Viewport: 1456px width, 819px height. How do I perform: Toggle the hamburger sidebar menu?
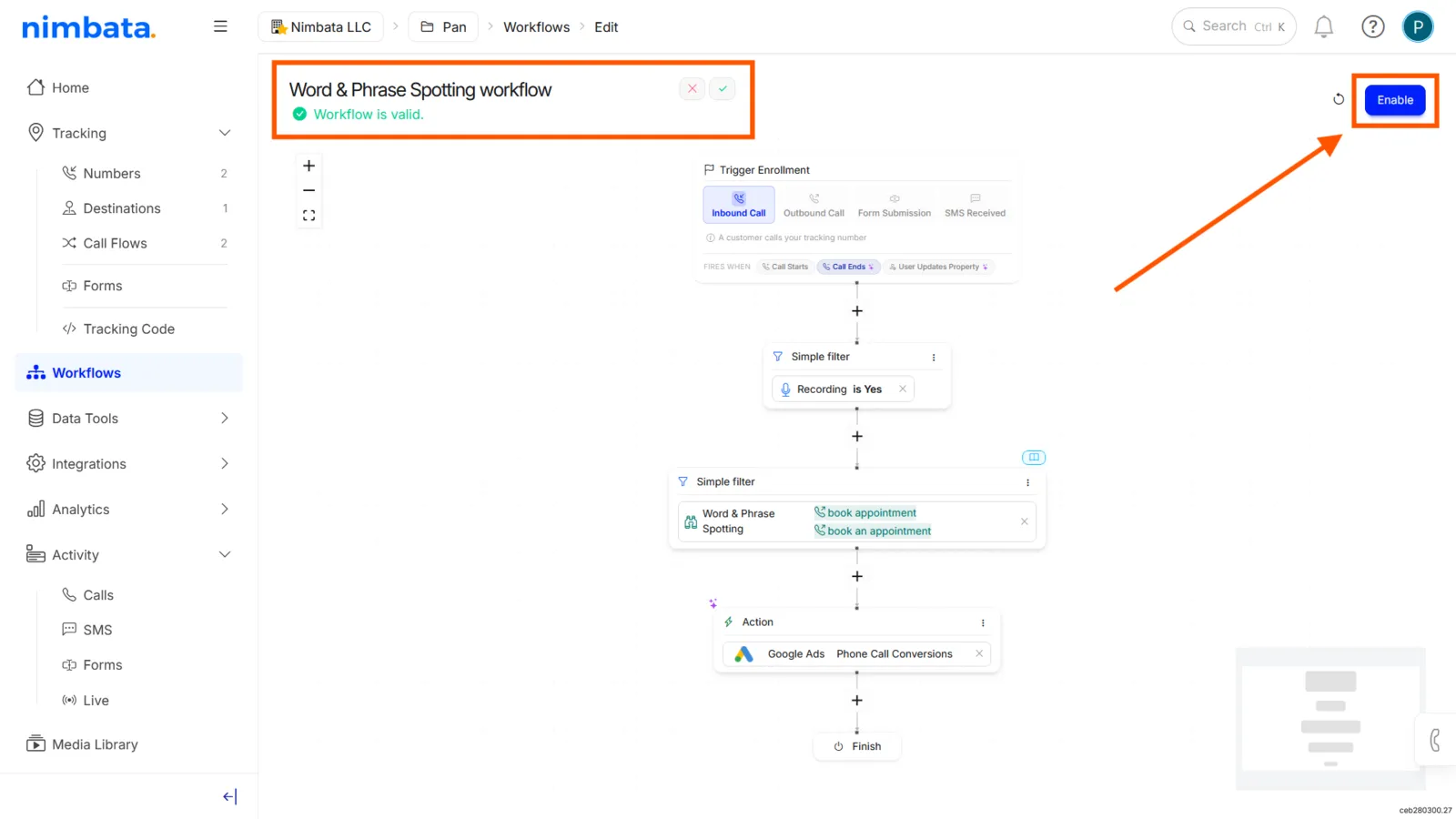tap(220, 26)
